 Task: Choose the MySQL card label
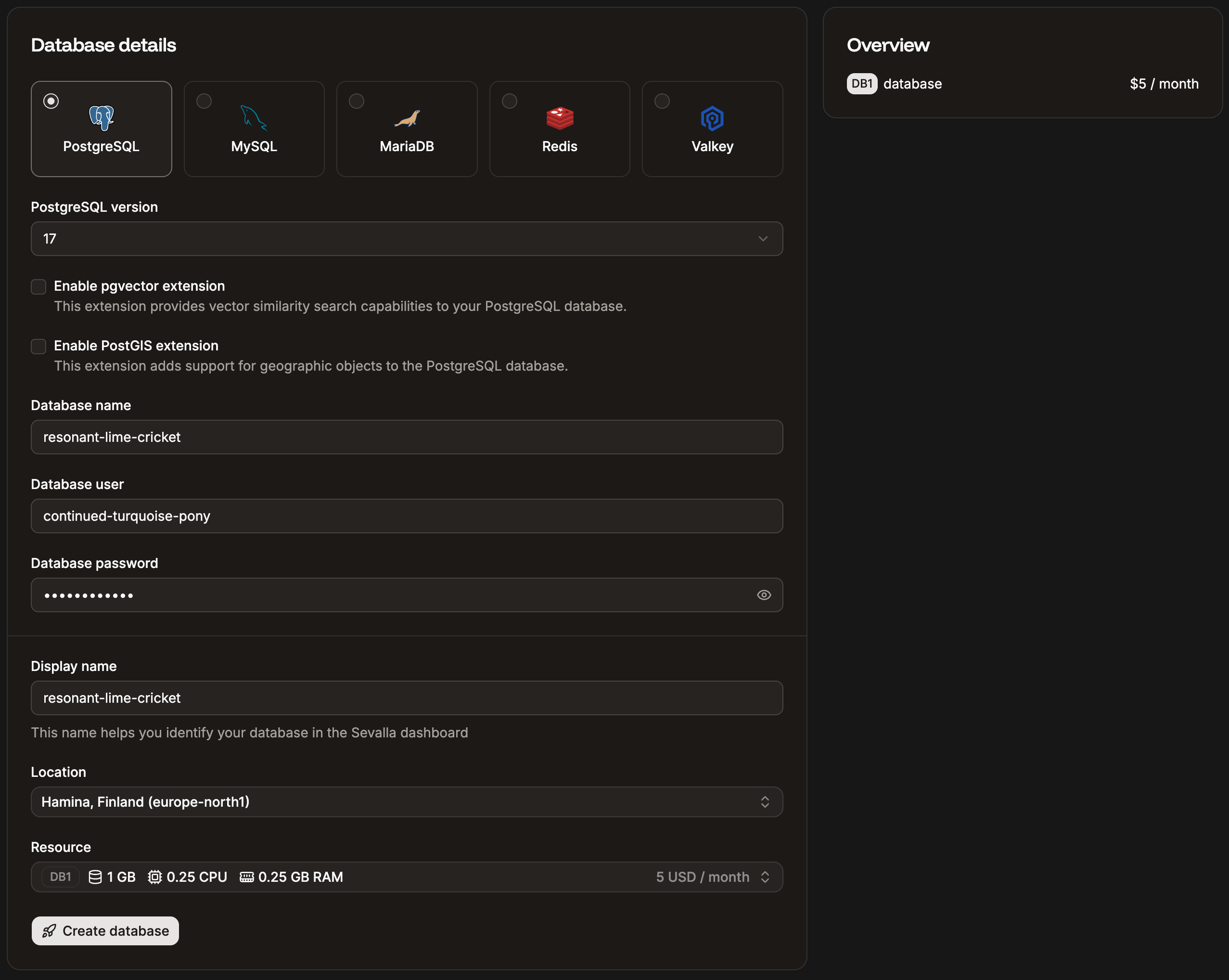[x=254, y=146]
